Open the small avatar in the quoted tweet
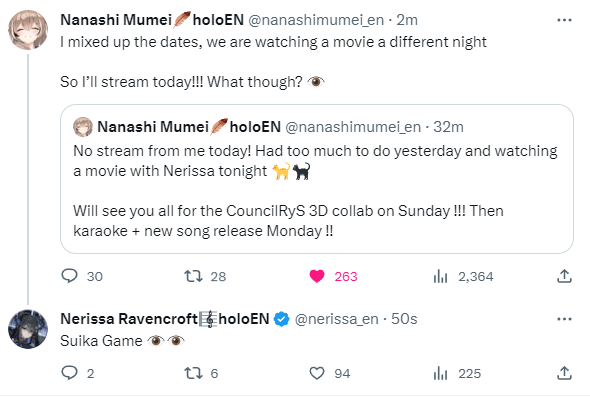This screenshot has width=590, height=397. click(83, 127)
